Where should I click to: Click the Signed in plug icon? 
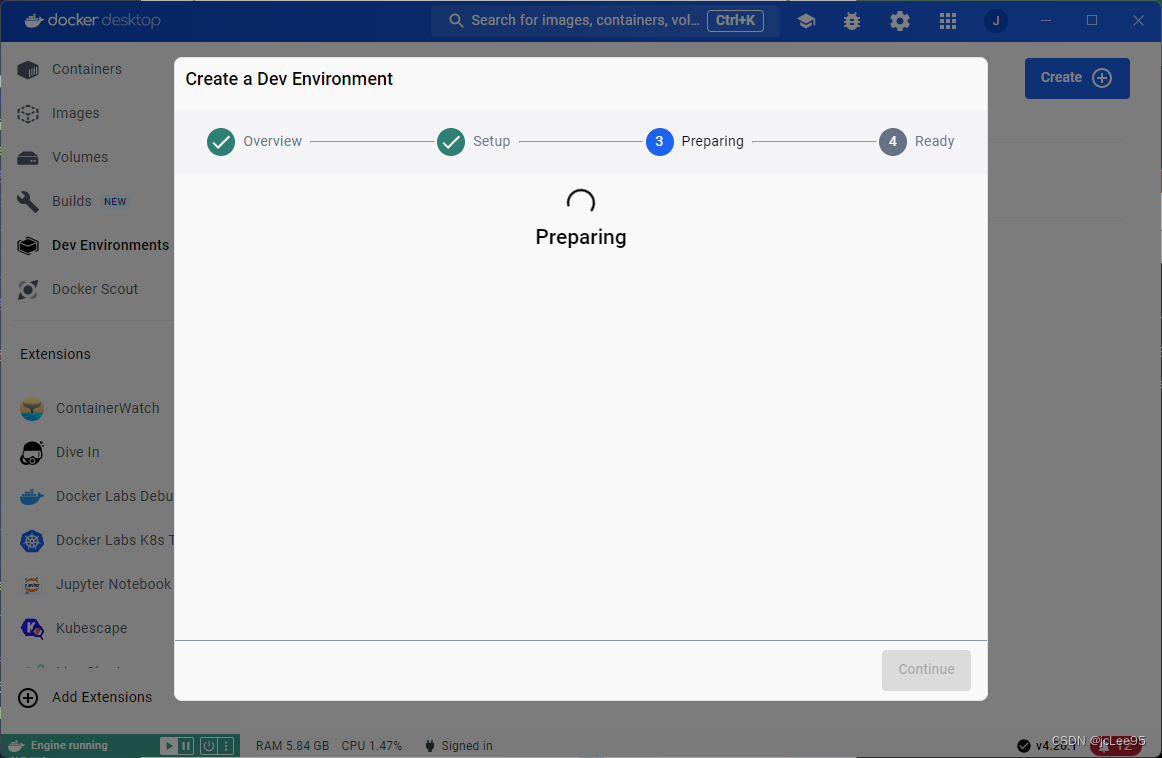point(430,745)
